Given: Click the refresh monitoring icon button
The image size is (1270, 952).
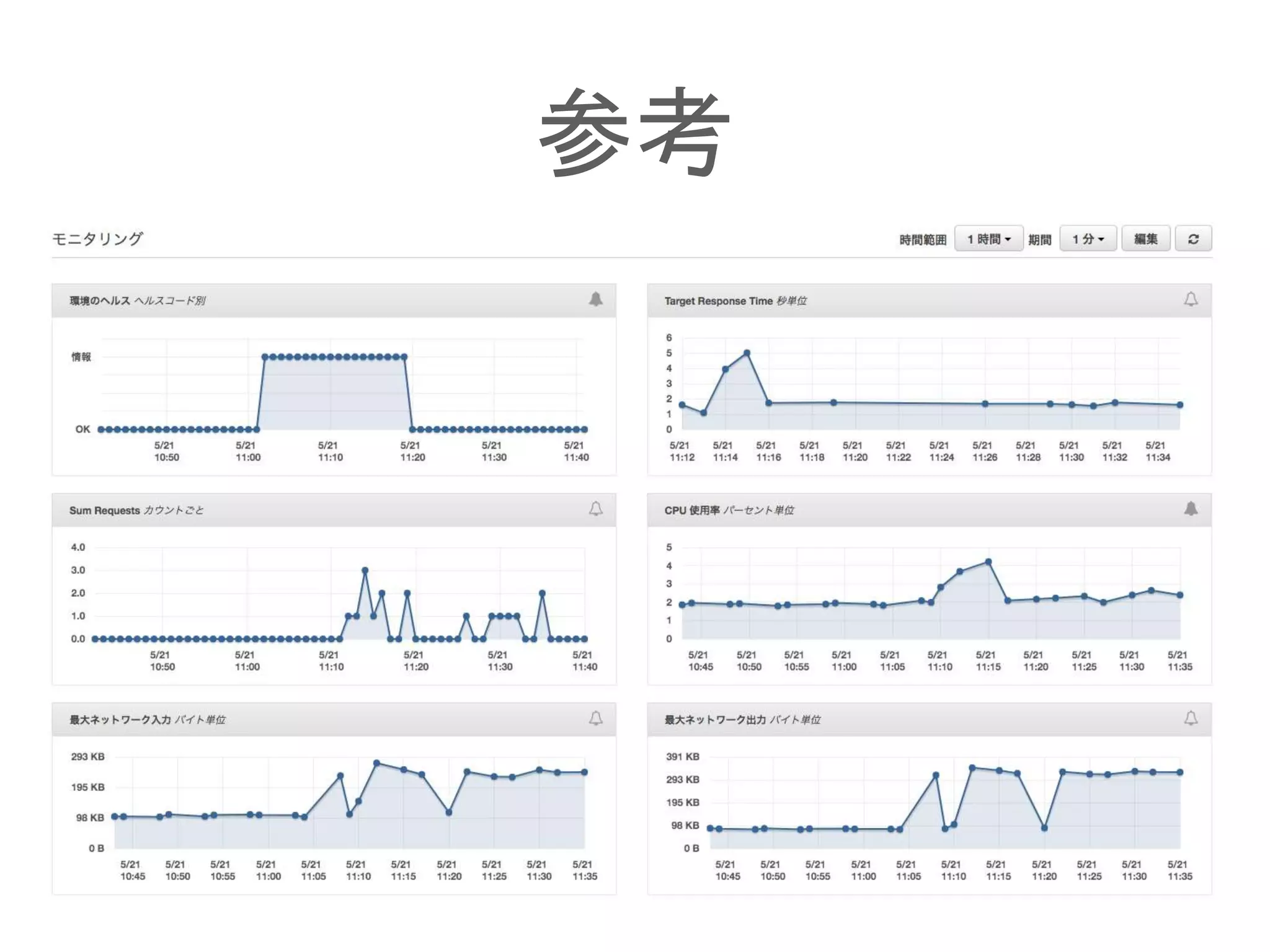Looking at the screenshot, I should click(x=1193, y=239).
